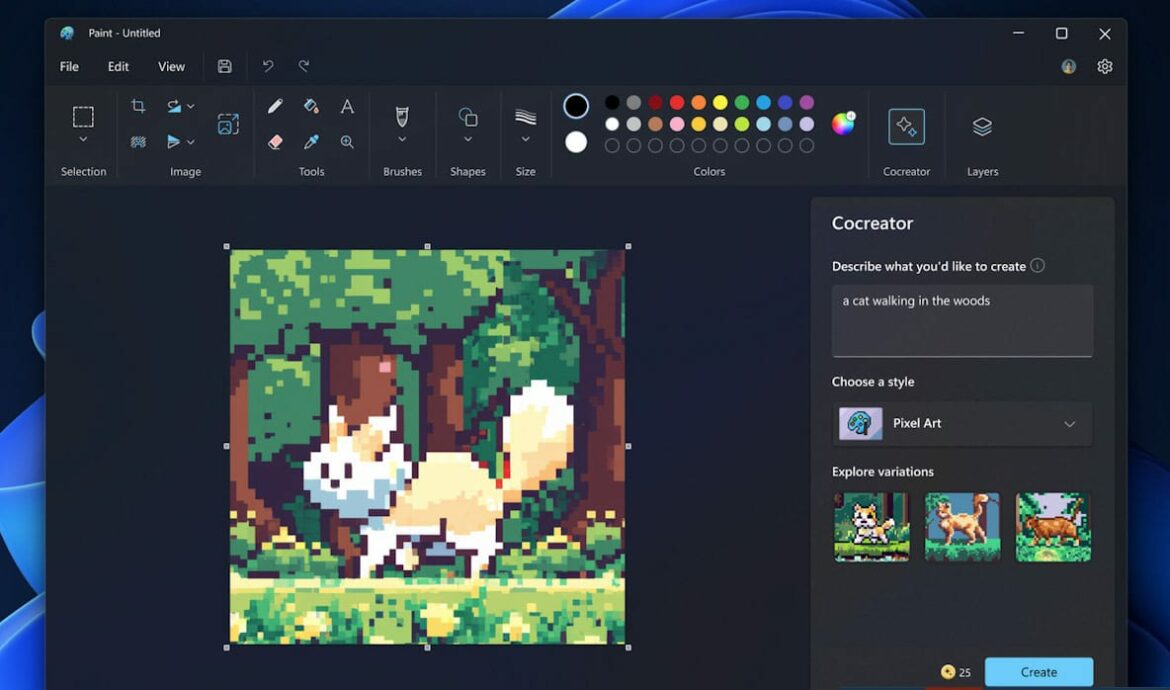Viewport: 1170px width, 690px height.
Task: Expand the Selection tool dropdown
Action: point(83,140)
